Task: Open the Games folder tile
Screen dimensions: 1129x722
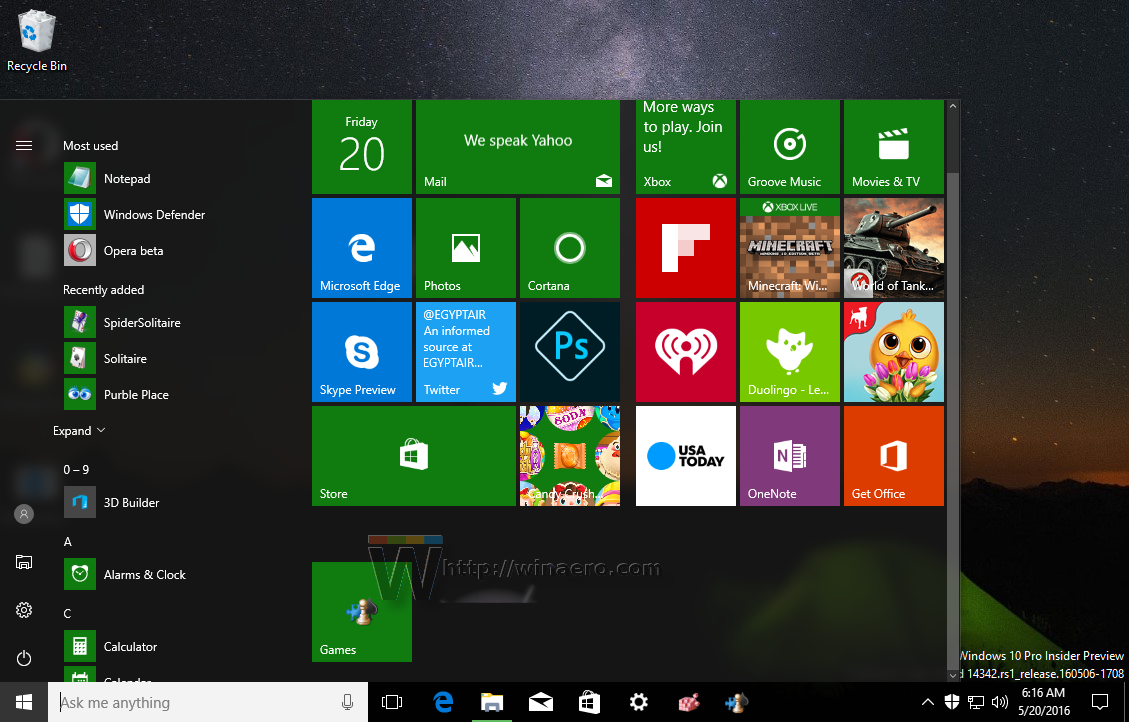Action: point(361,612)
